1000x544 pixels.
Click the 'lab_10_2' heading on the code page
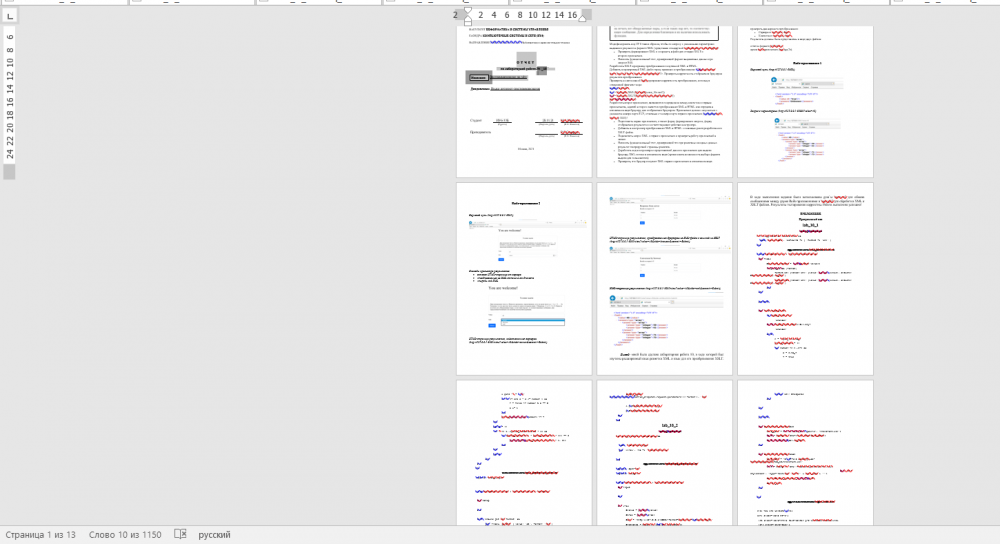(670, 425)
